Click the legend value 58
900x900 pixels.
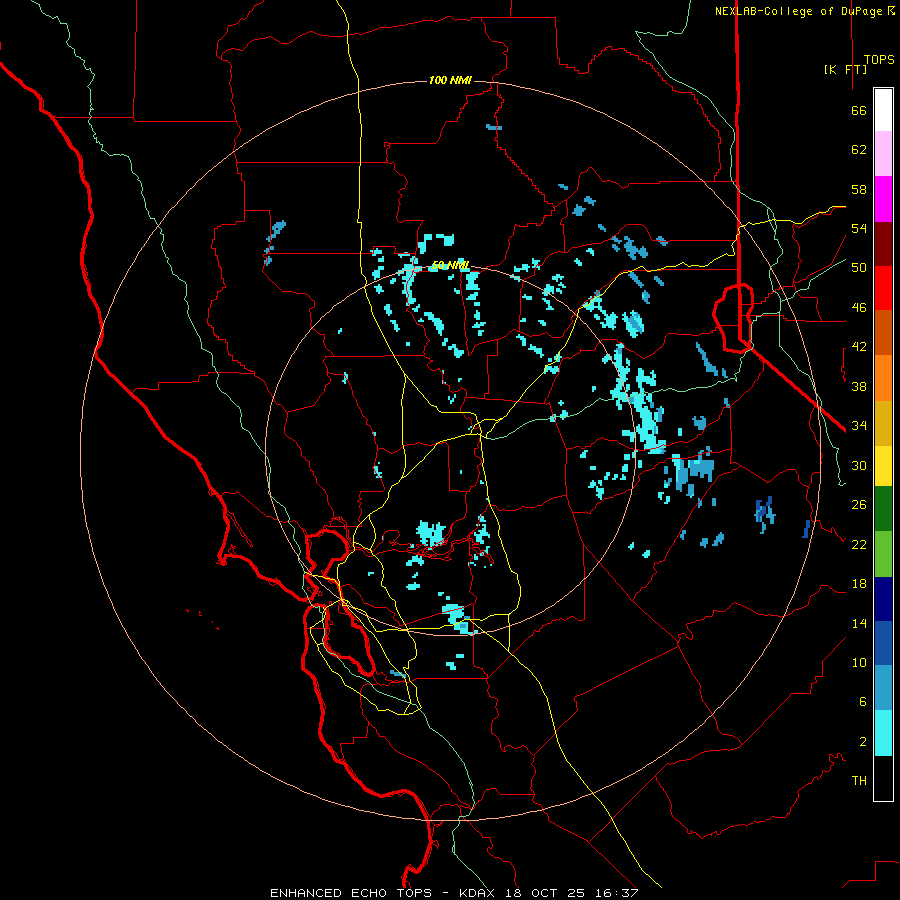pos(859,189)
